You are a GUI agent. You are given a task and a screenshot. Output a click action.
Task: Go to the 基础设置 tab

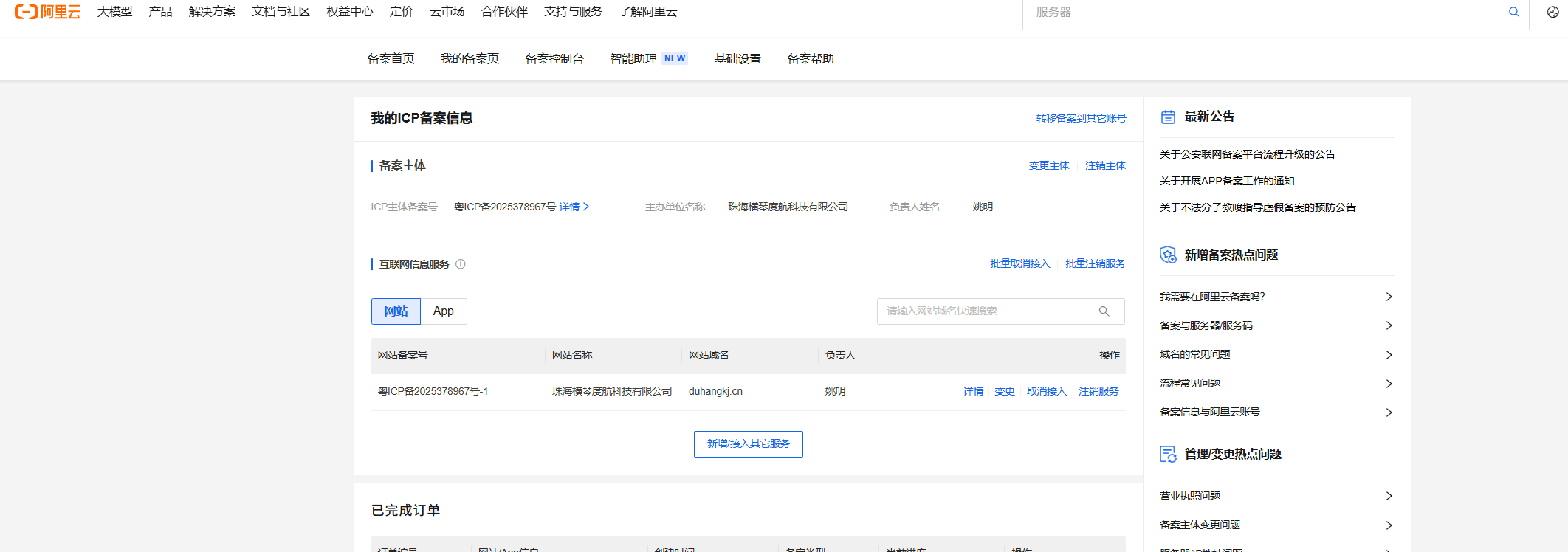737,59
